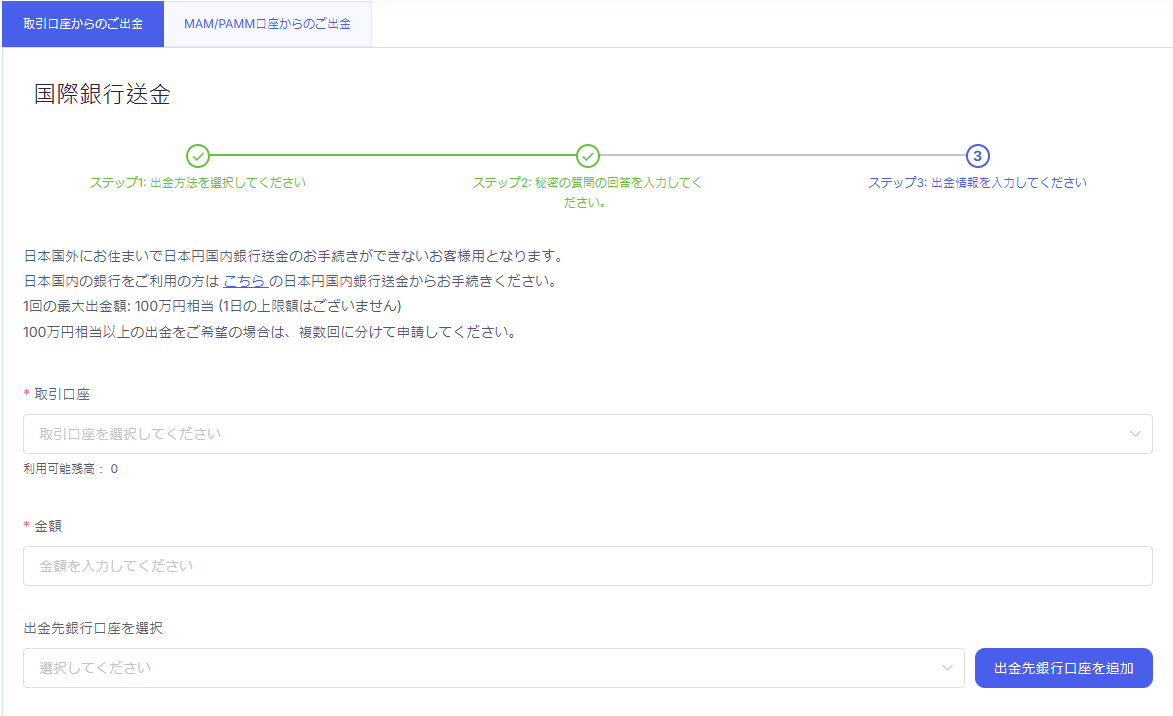Click the 出金先銀行口座を選択 field label
1173x716 pixels.
93,628
